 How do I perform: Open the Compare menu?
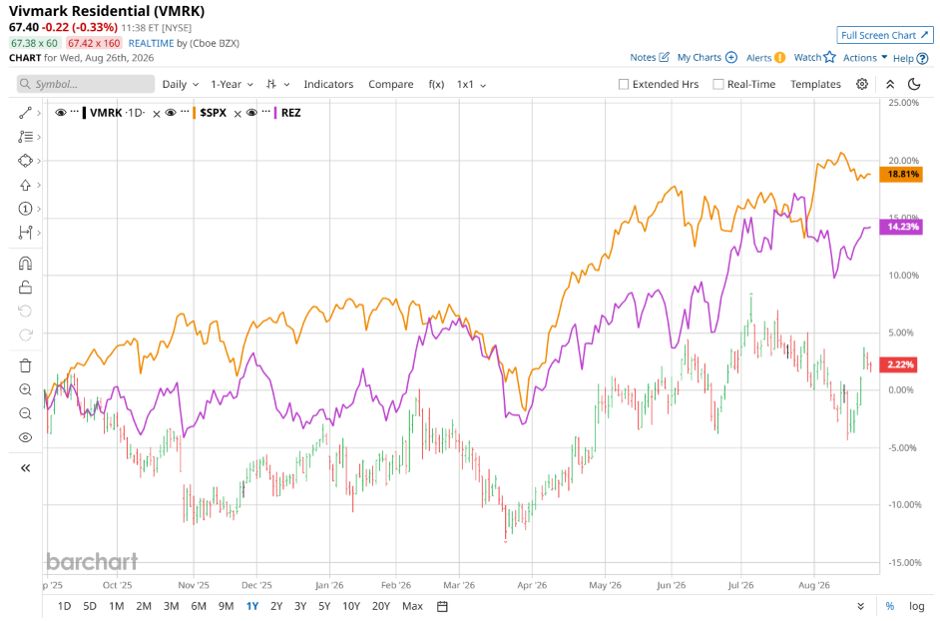pos(391,85)
